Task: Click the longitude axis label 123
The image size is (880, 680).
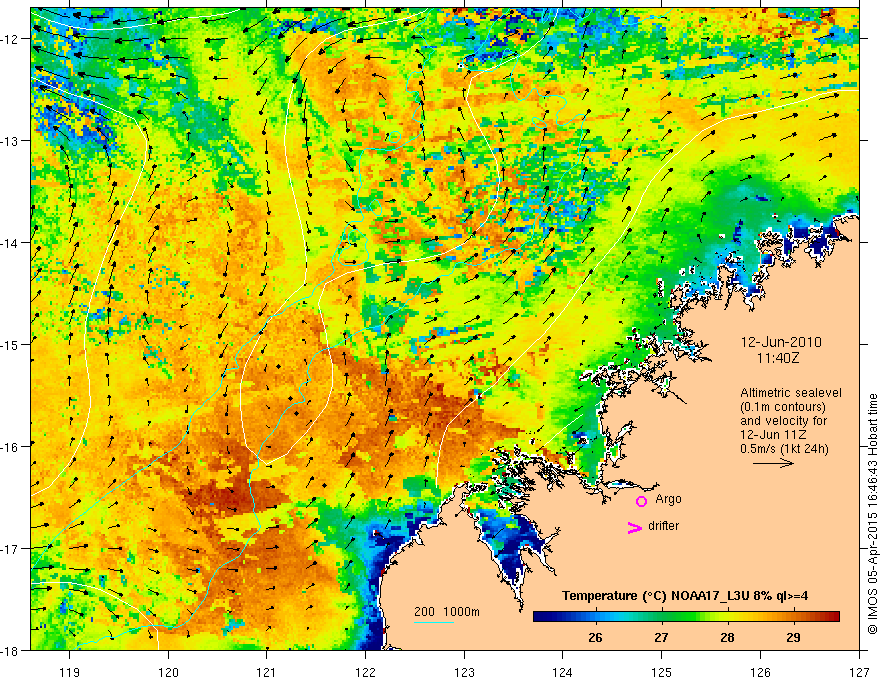Action: click(464, 672)
